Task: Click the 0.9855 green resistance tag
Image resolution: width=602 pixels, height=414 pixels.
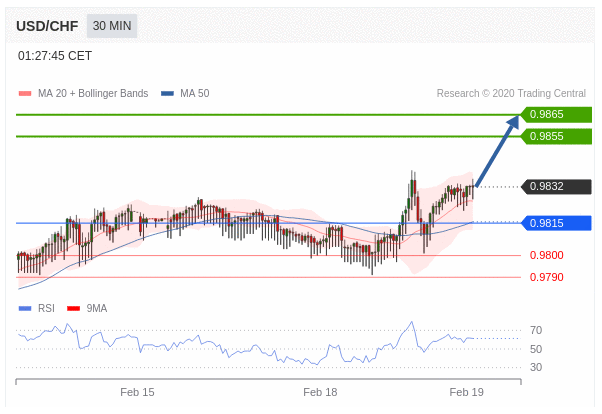Action: click(556, 136)
